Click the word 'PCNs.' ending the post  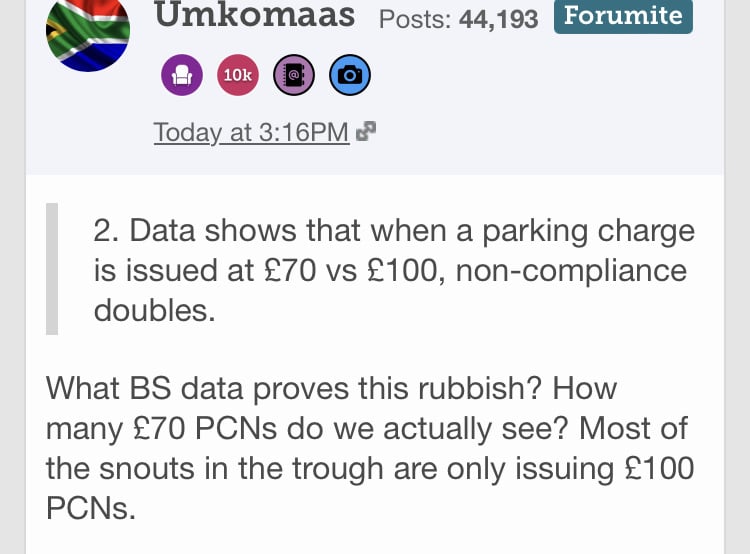point(89,509)
